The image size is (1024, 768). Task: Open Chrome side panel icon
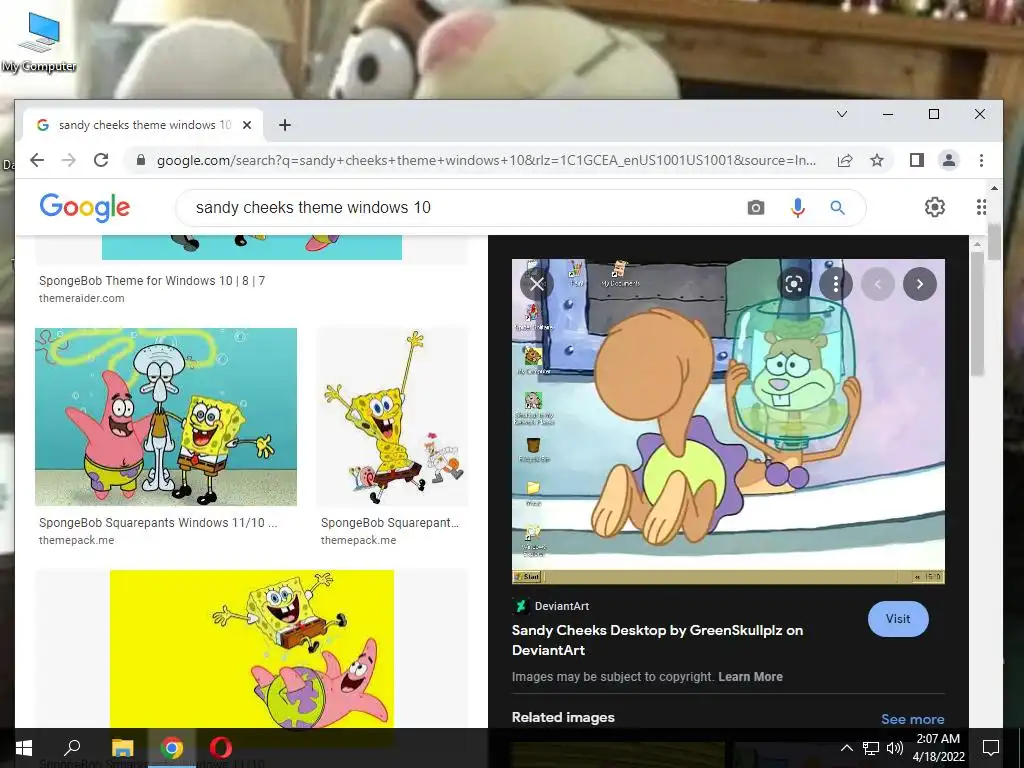pos(916,160)
